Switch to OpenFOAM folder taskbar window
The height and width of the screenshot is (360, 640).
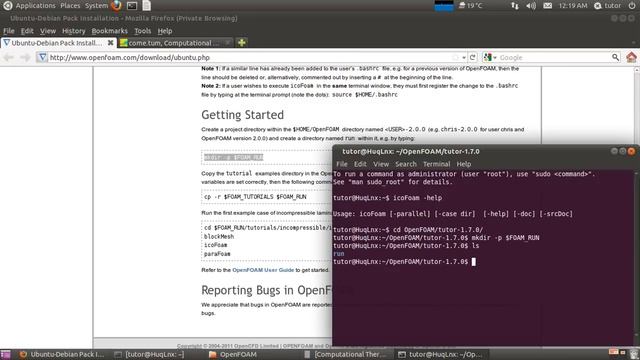click(233, 354)
